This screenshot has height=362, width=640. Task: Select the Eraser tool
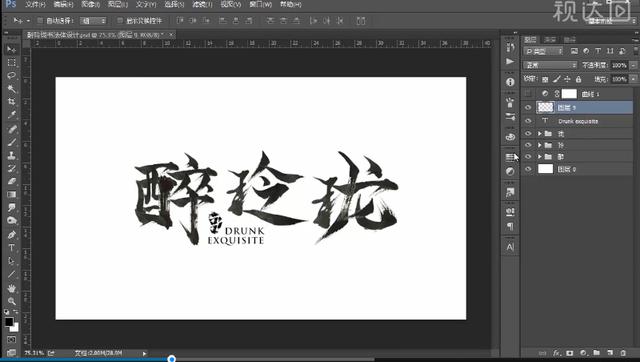(11, 181)
